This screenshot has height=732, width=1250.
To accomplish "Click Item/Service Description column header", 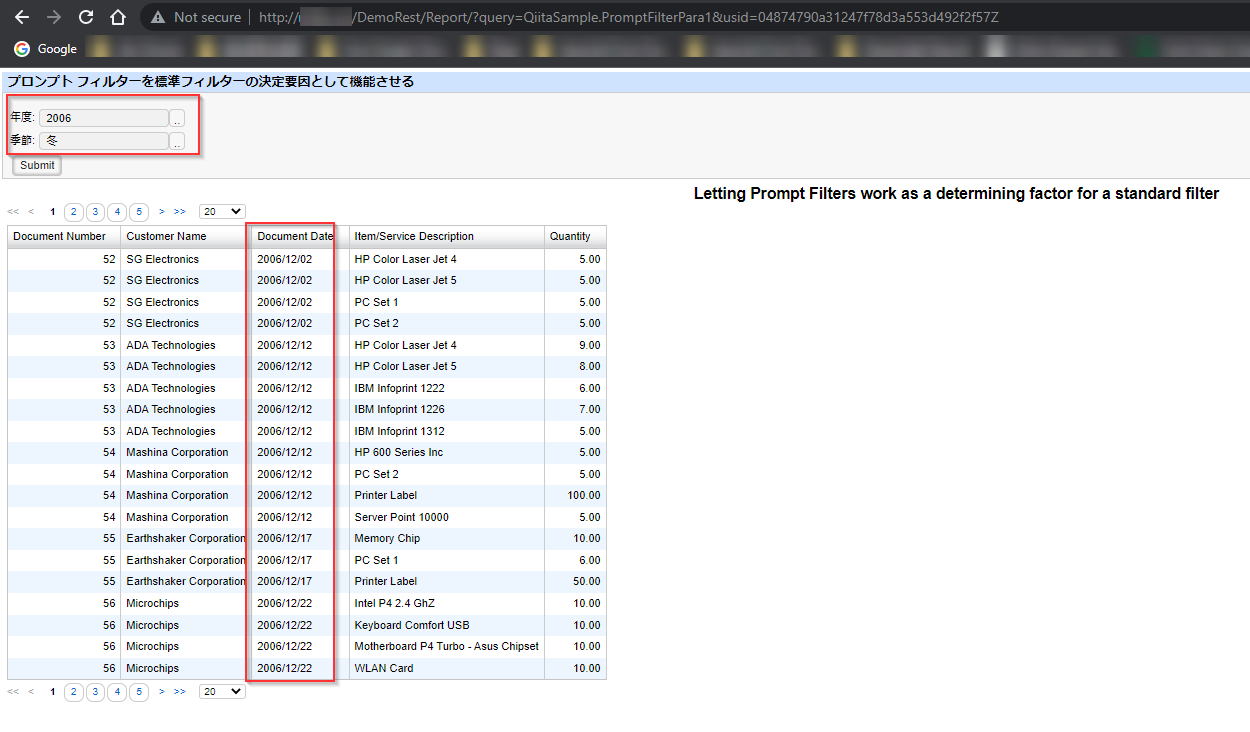I will [446, 237].
